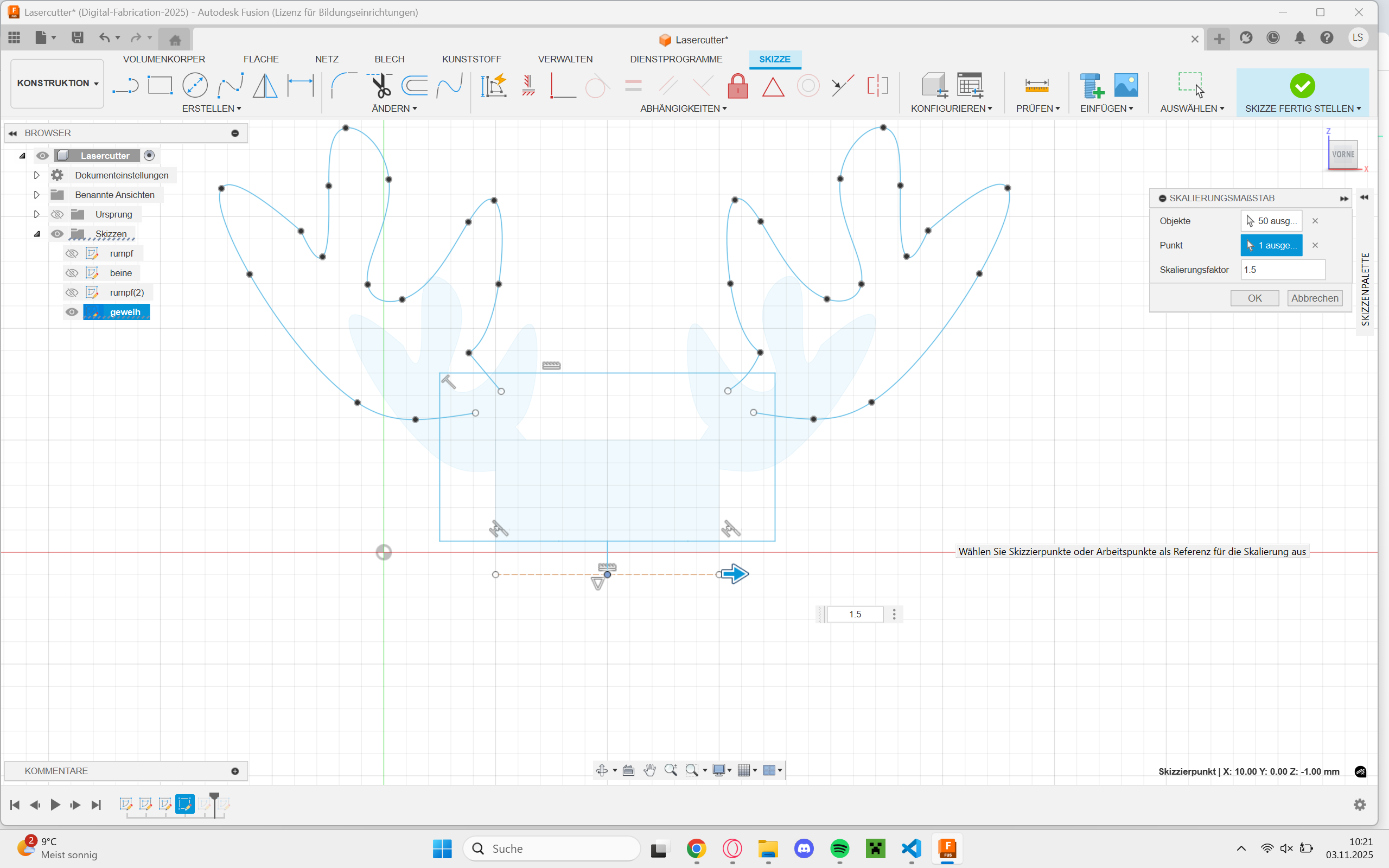Toggle visibility of rumpf sketch
This screenshot has height=868, width=1389.
(x=72, y=253)
